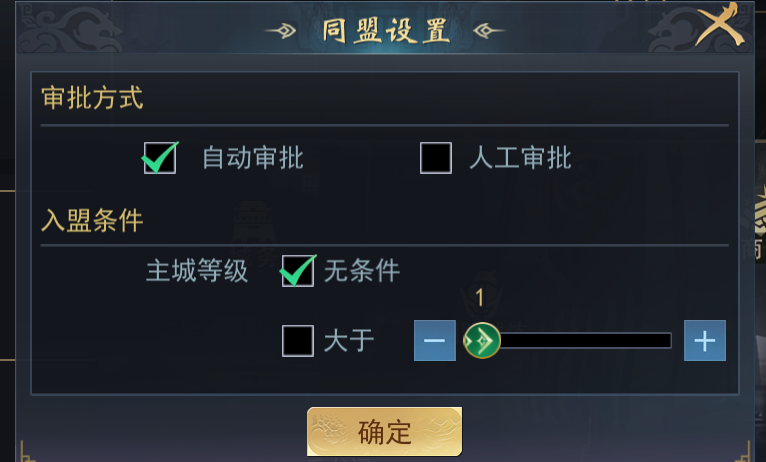Click the 人工审批 text label

[x=520, y=158]
